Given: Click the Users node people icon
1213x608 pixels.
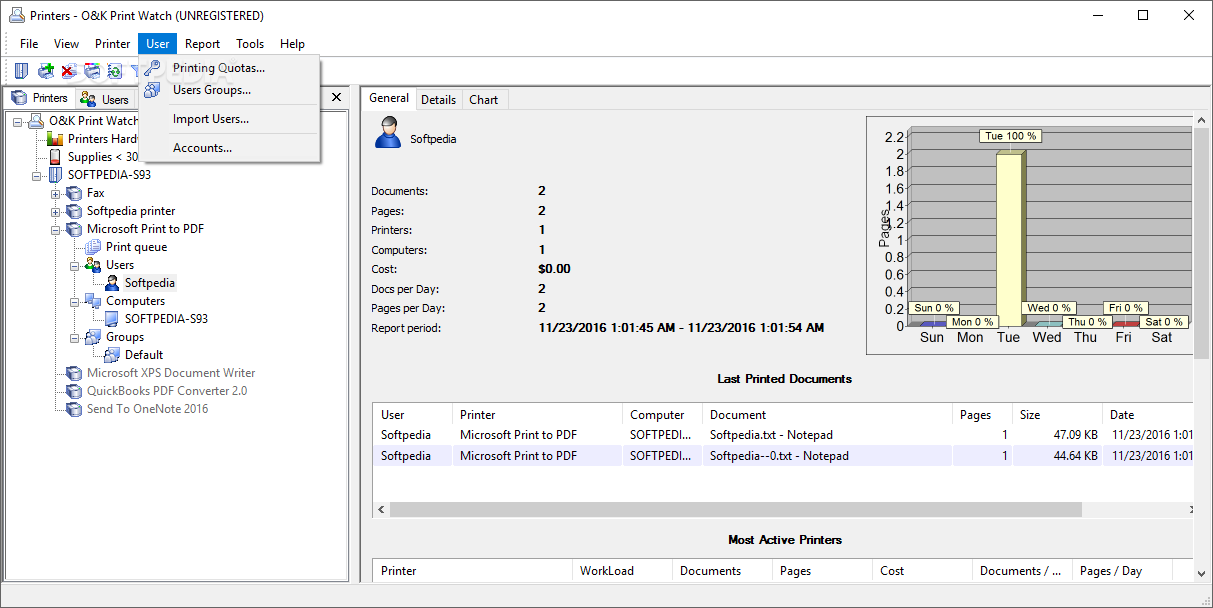Looking at the screenshot, I should [93, 265].
